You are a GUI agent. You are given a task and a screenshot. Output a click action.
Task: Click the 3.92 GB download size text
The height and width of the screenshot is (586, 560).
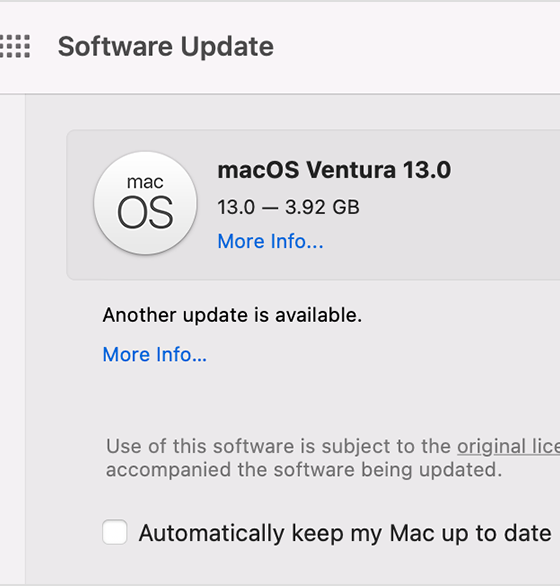(322, 207)
